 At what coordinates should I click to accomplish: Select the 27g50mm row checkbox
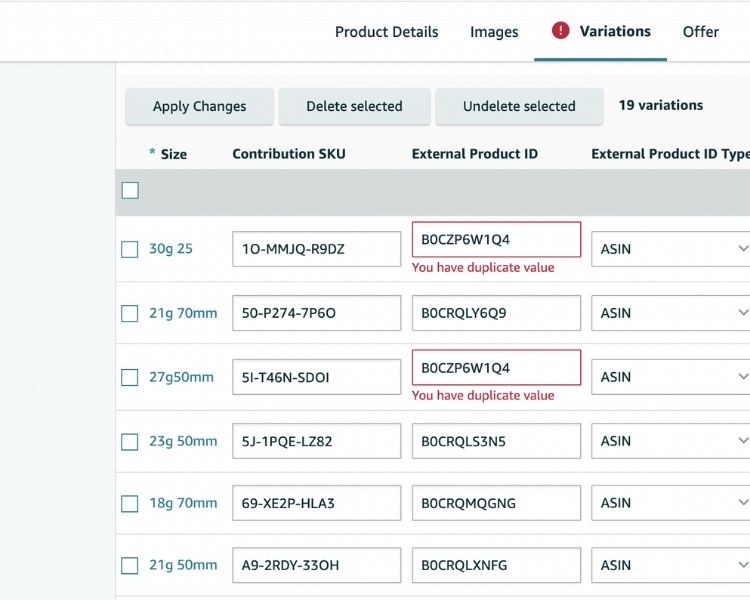pos(130,377)
